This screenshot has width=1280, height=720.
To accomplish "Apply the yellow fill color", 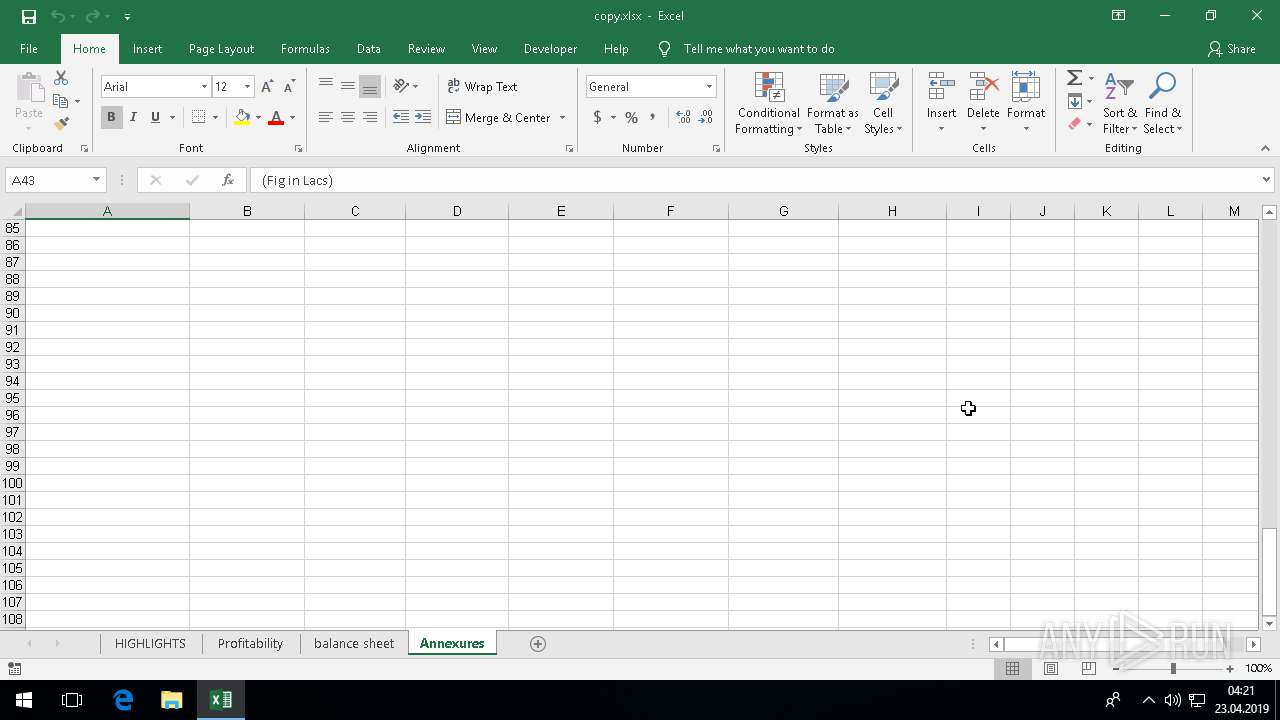I will coord(242,117).
